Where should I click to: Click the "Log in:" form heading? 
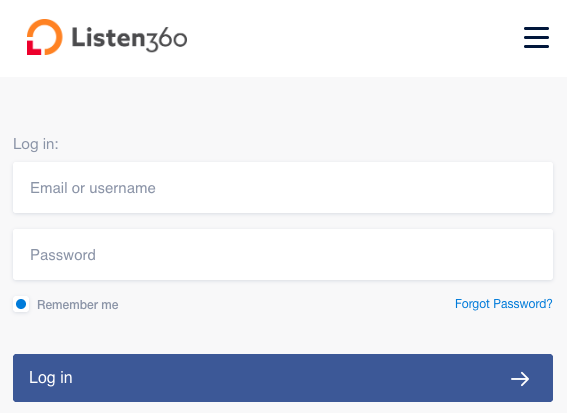(36, 144)
